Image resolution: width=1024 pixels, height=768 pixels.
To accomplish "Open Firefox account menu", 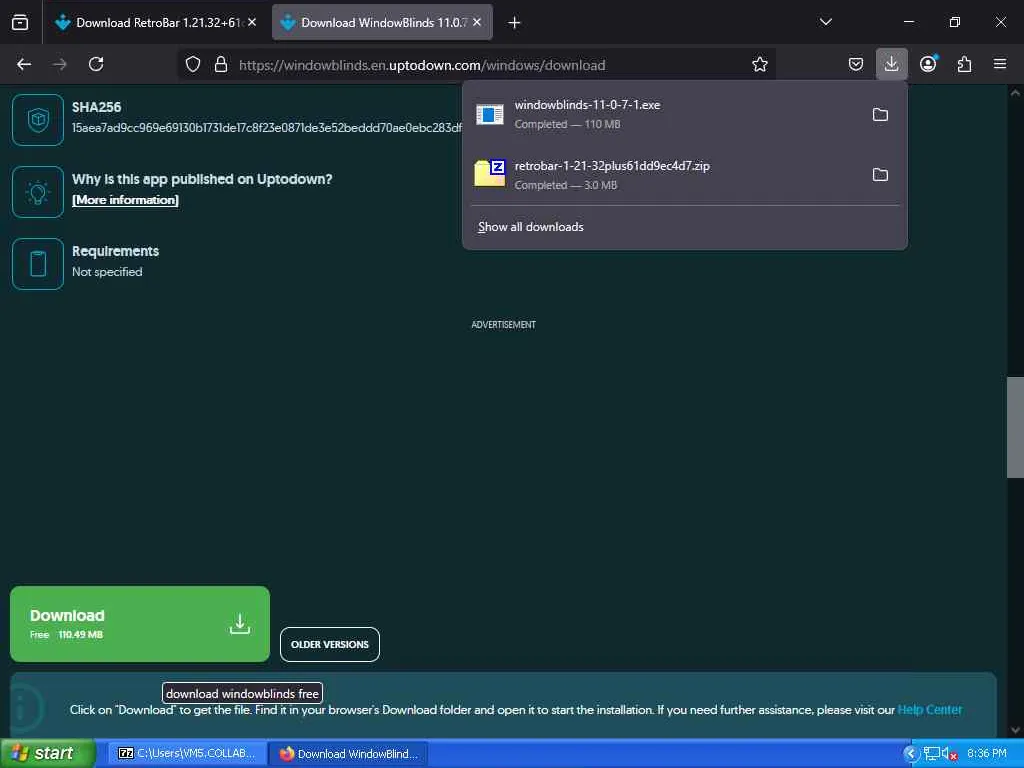I will point(928,64).
